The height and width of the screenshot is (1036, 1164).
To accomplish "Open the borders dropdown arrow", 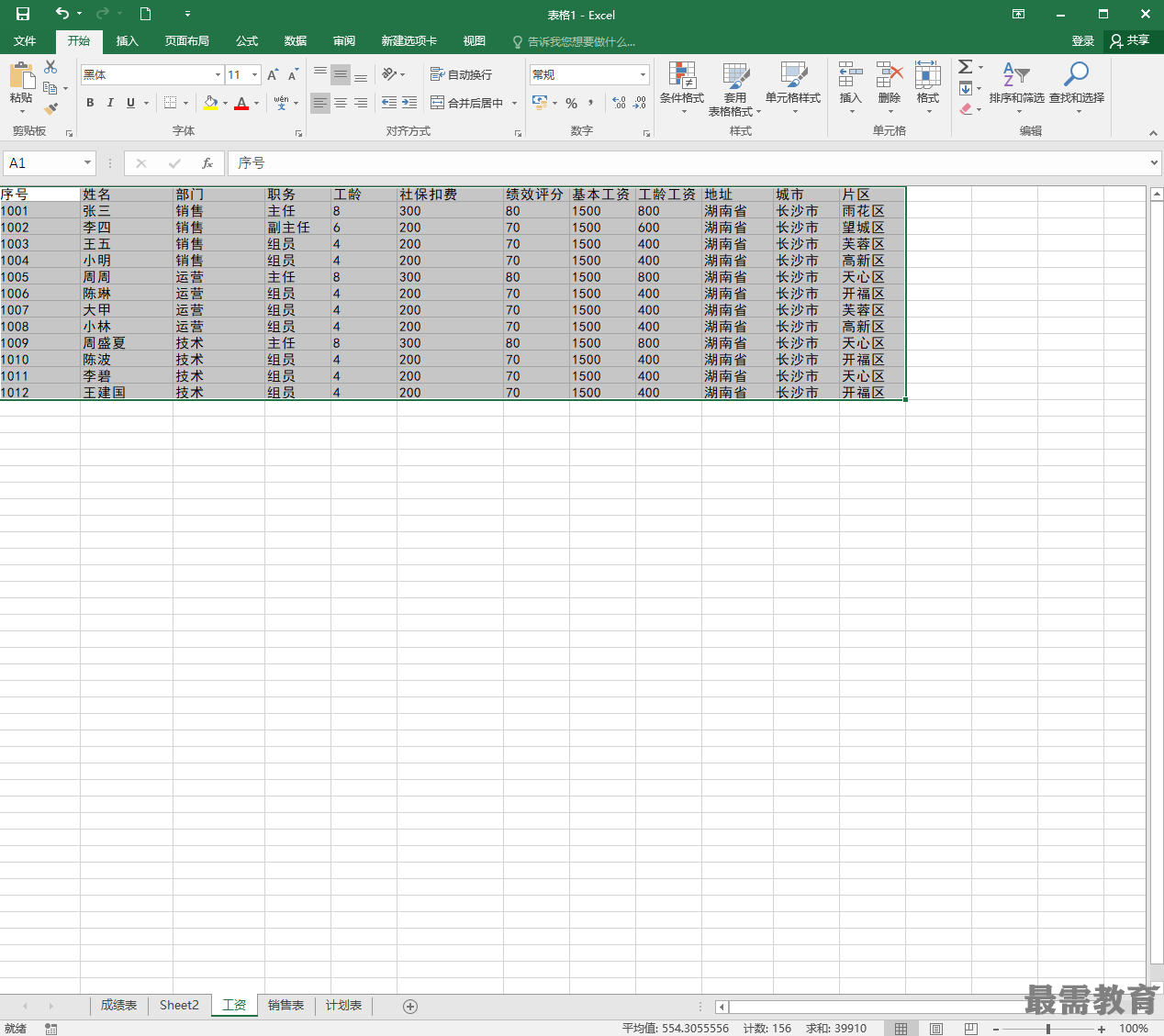I will [x=185, y=103].
